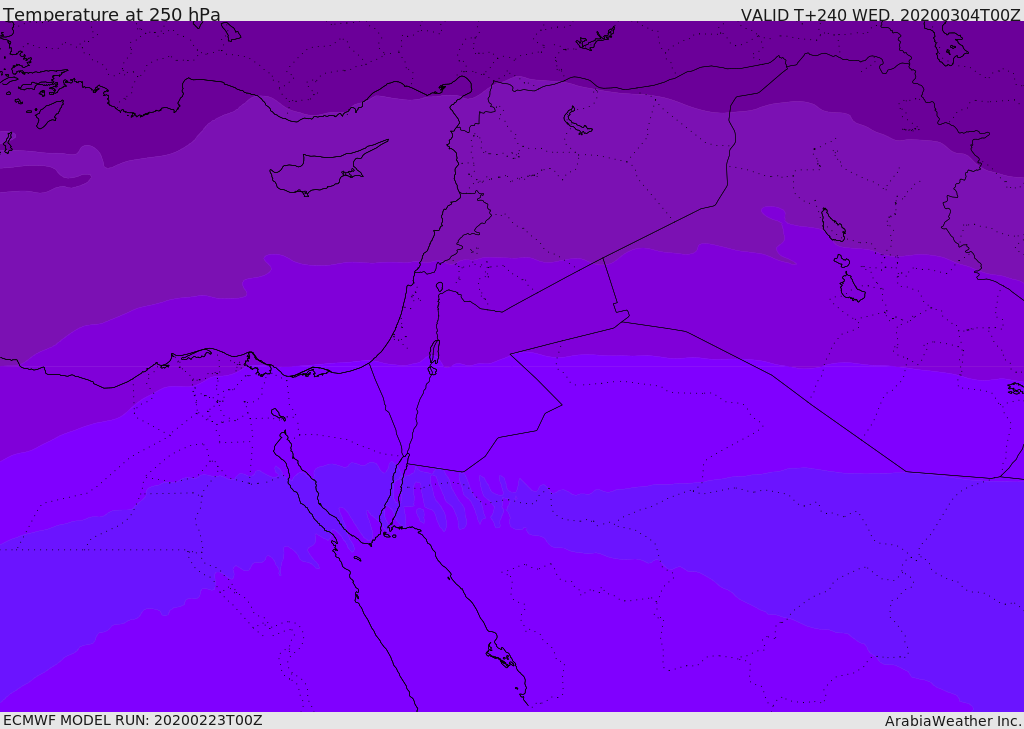Click the large lake in central Iraq

tap(833, 225)
